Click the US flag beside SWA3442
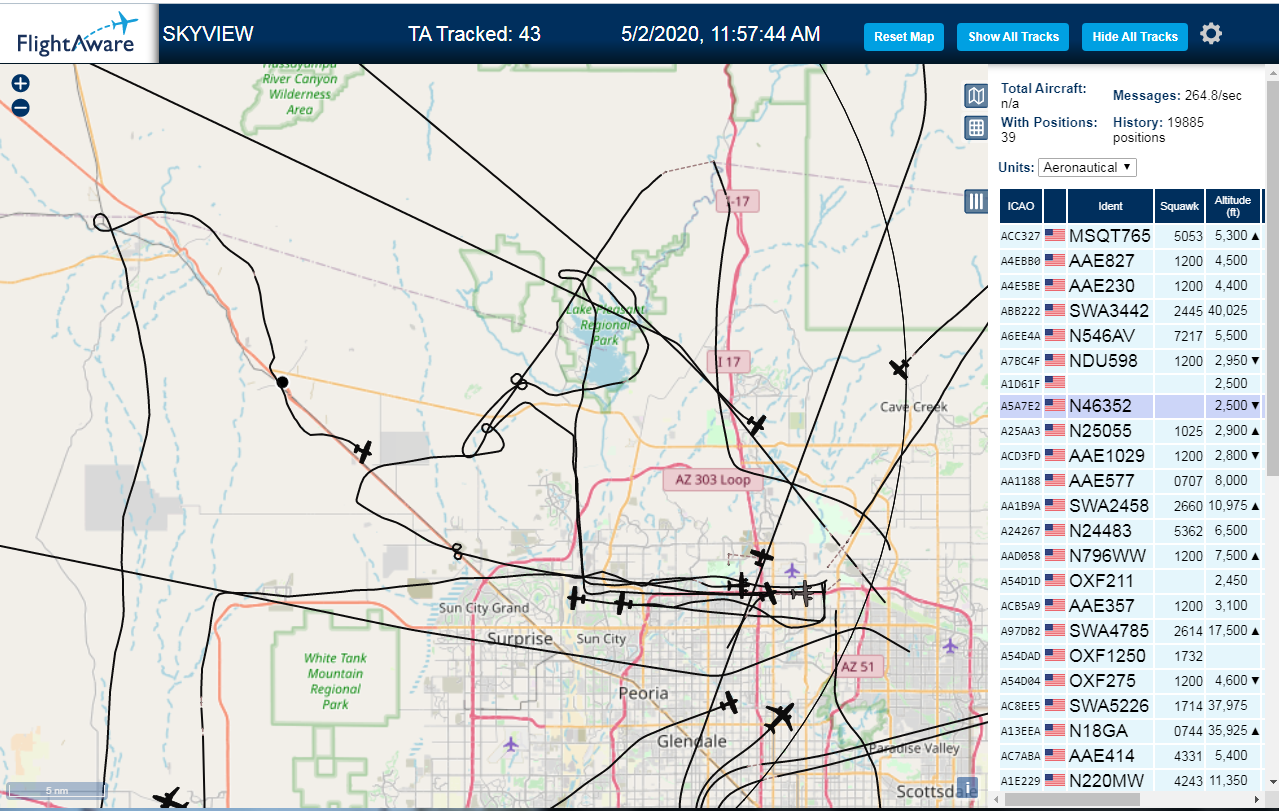Screen dimensions: 1279x811 pyautogui.click(x=1055, y=311)
